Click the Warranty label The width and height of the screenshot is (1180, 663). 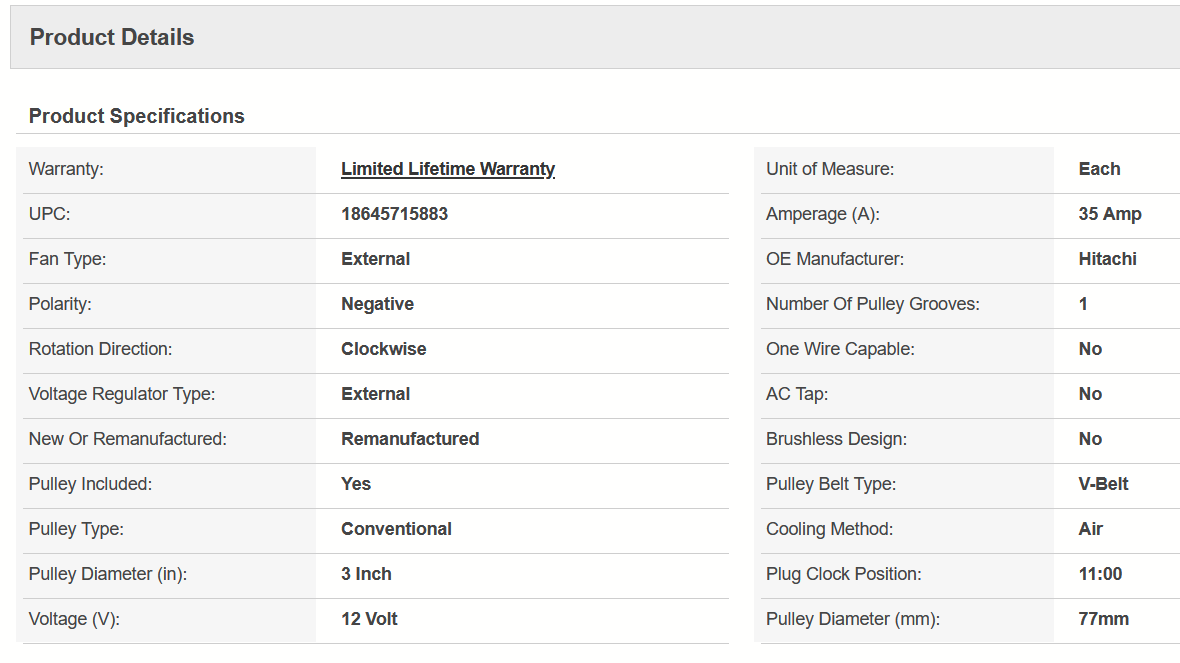(x=66, y=169)
